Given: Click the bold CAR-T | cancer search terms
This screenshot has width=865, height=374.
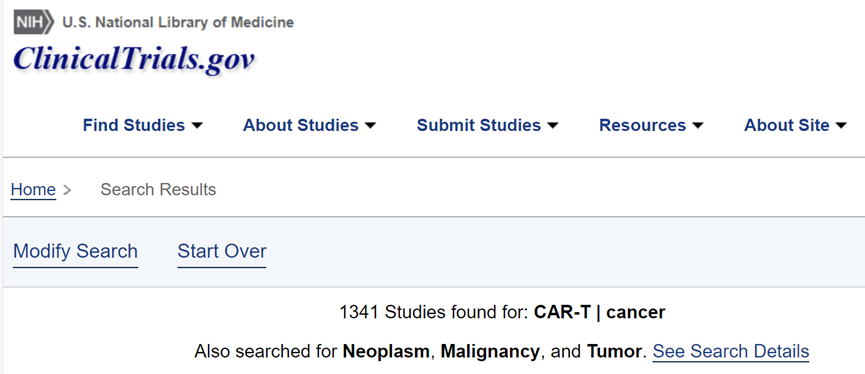Looking at the screenshot, I should (600, 313).
